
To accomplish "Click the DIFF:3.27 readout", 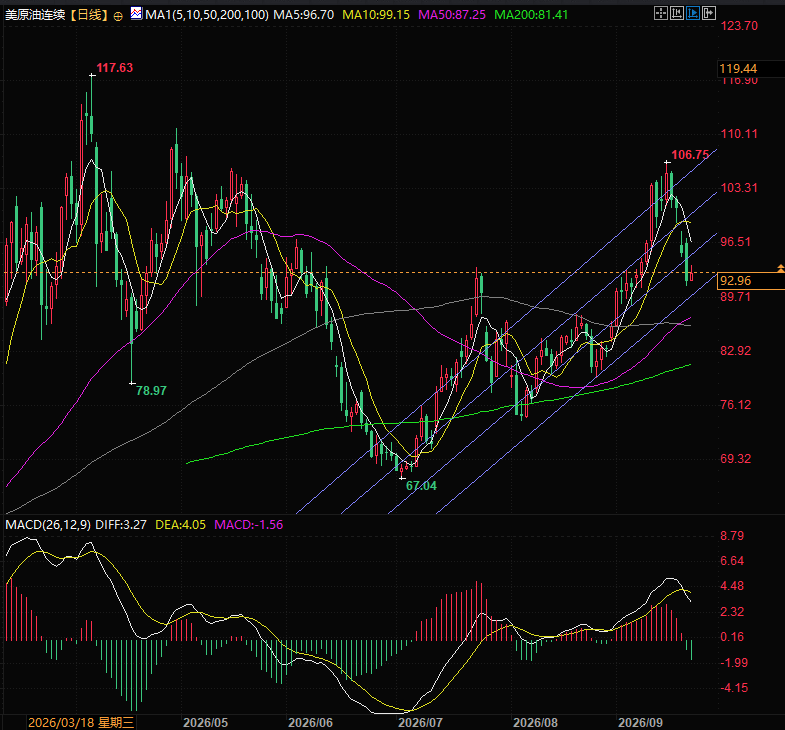I will pyautogui.click(x=121, y=525).
